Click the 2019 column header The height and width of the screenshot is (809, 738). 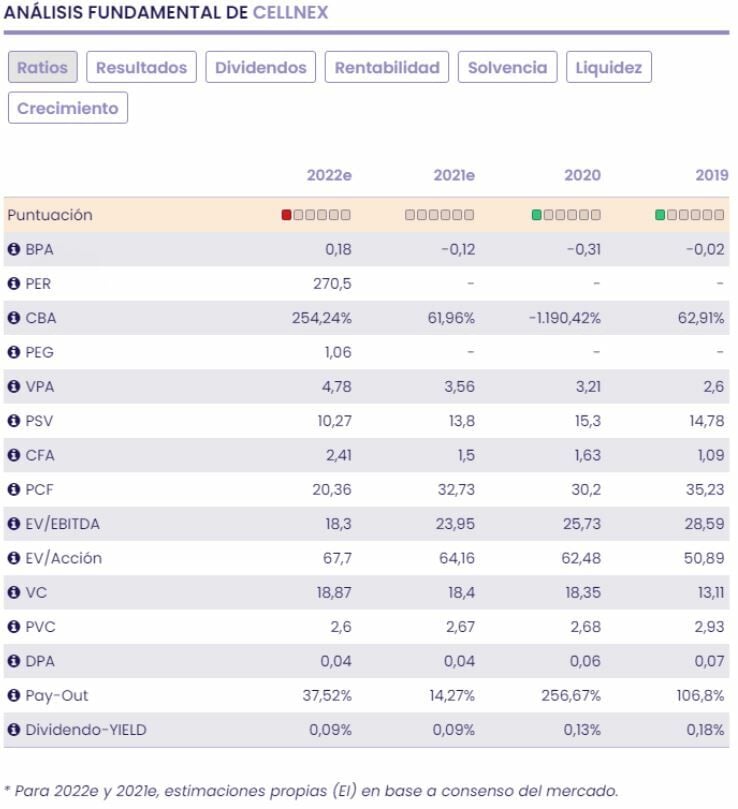coord(710,175)
